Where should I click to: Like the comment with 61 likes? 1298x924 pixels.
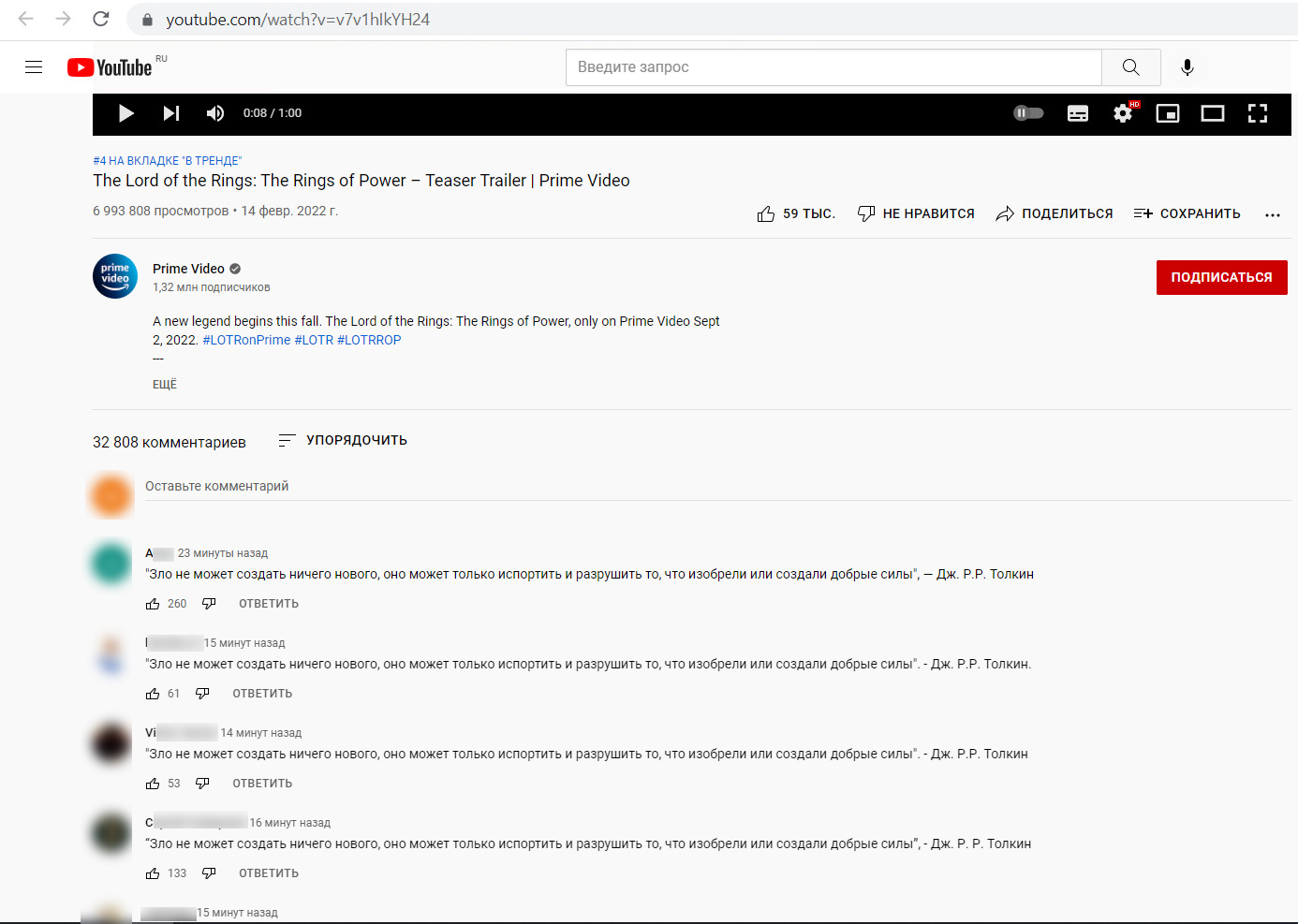pos(153,694)
